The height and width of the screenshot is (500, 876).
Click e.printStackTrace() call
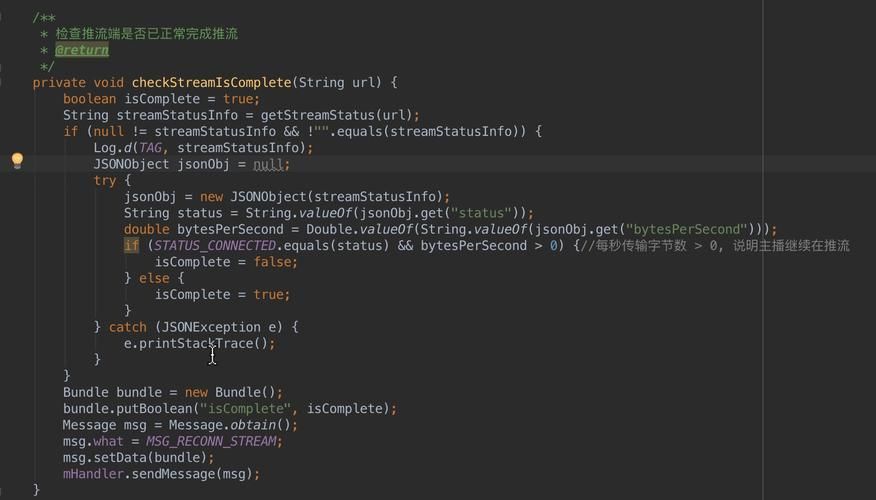(198, 343)
